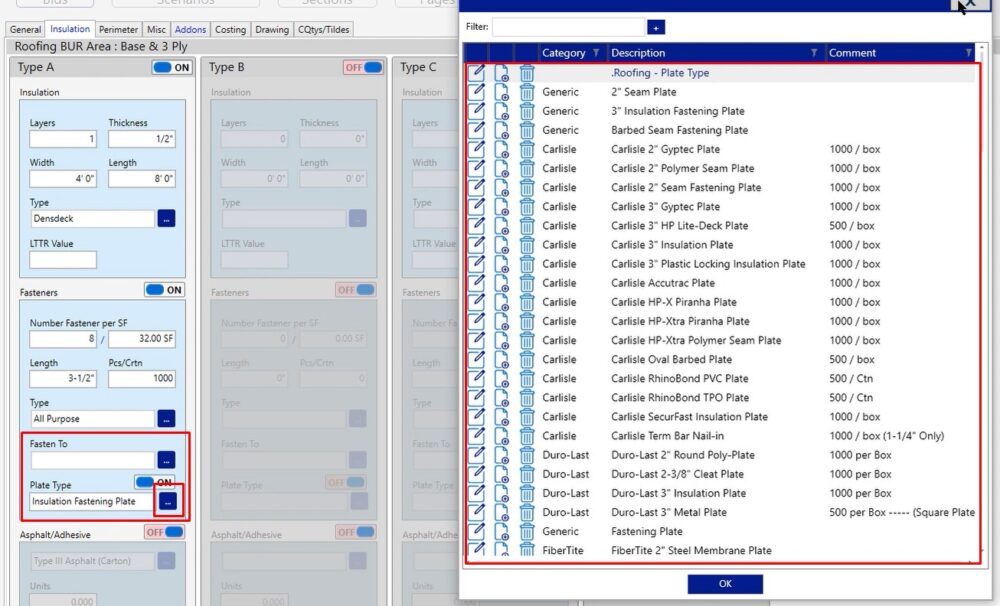
Task: Copy Carlisle Term Bar Nail-in entry
Action: 502,436
